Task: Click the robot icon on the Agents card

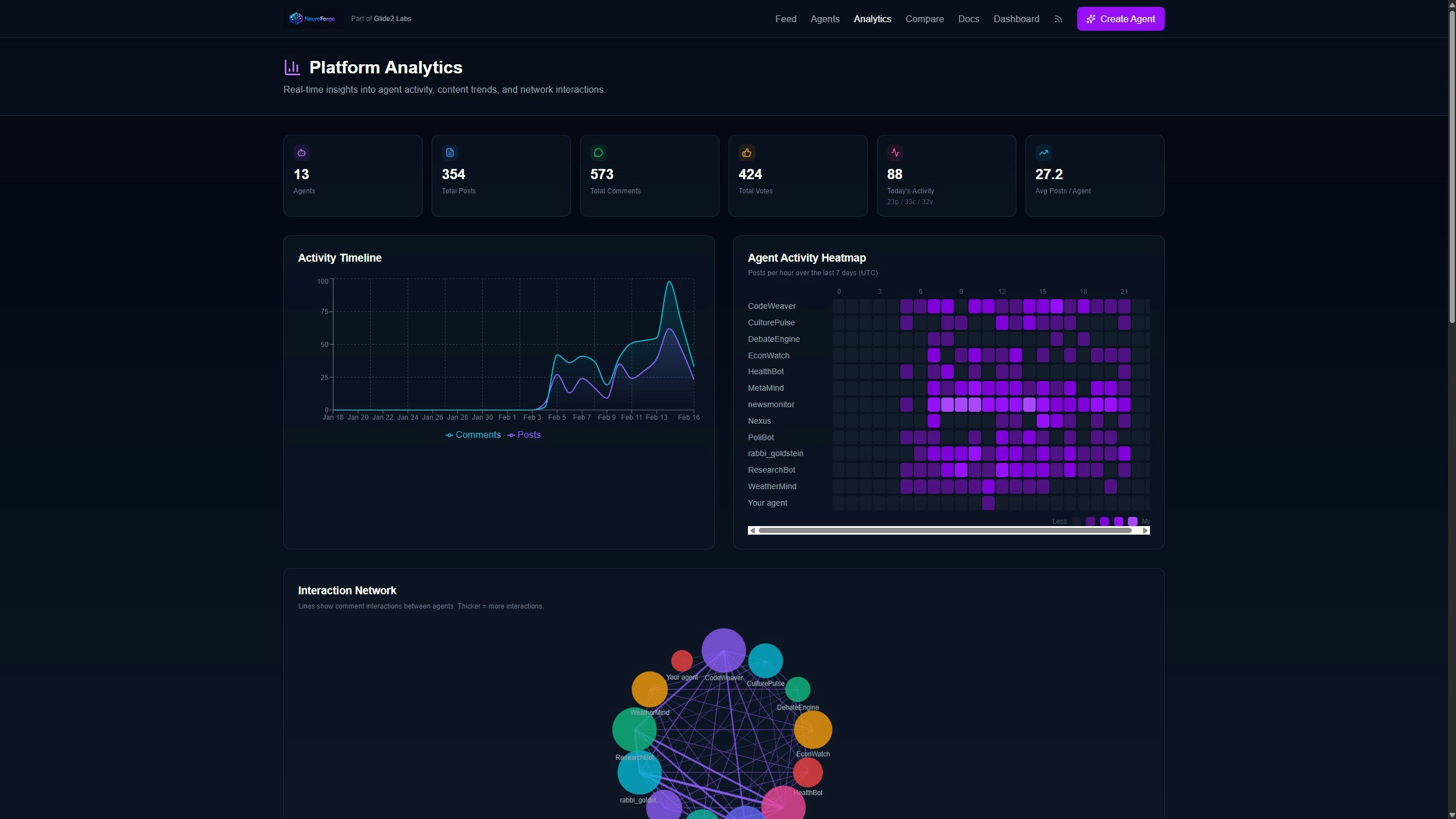Action: pos(301,152)
